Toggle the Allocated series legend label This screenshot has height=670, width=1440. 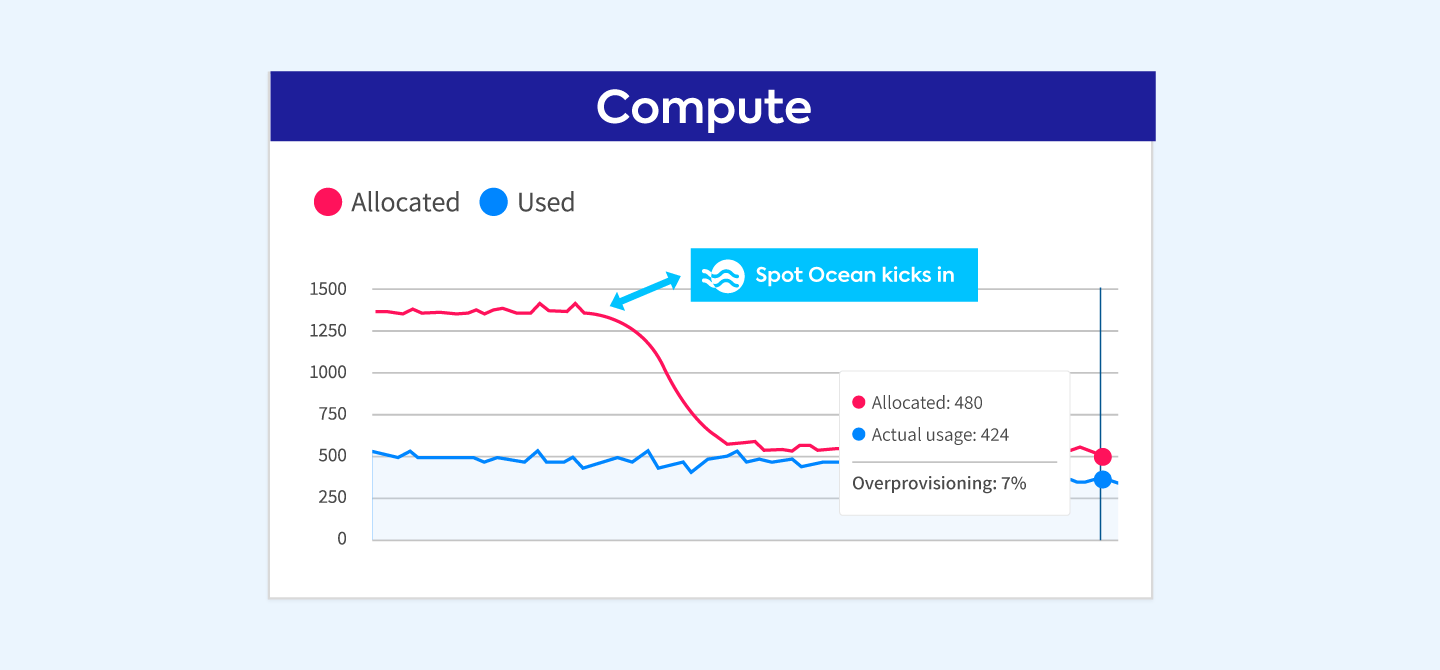405,202
